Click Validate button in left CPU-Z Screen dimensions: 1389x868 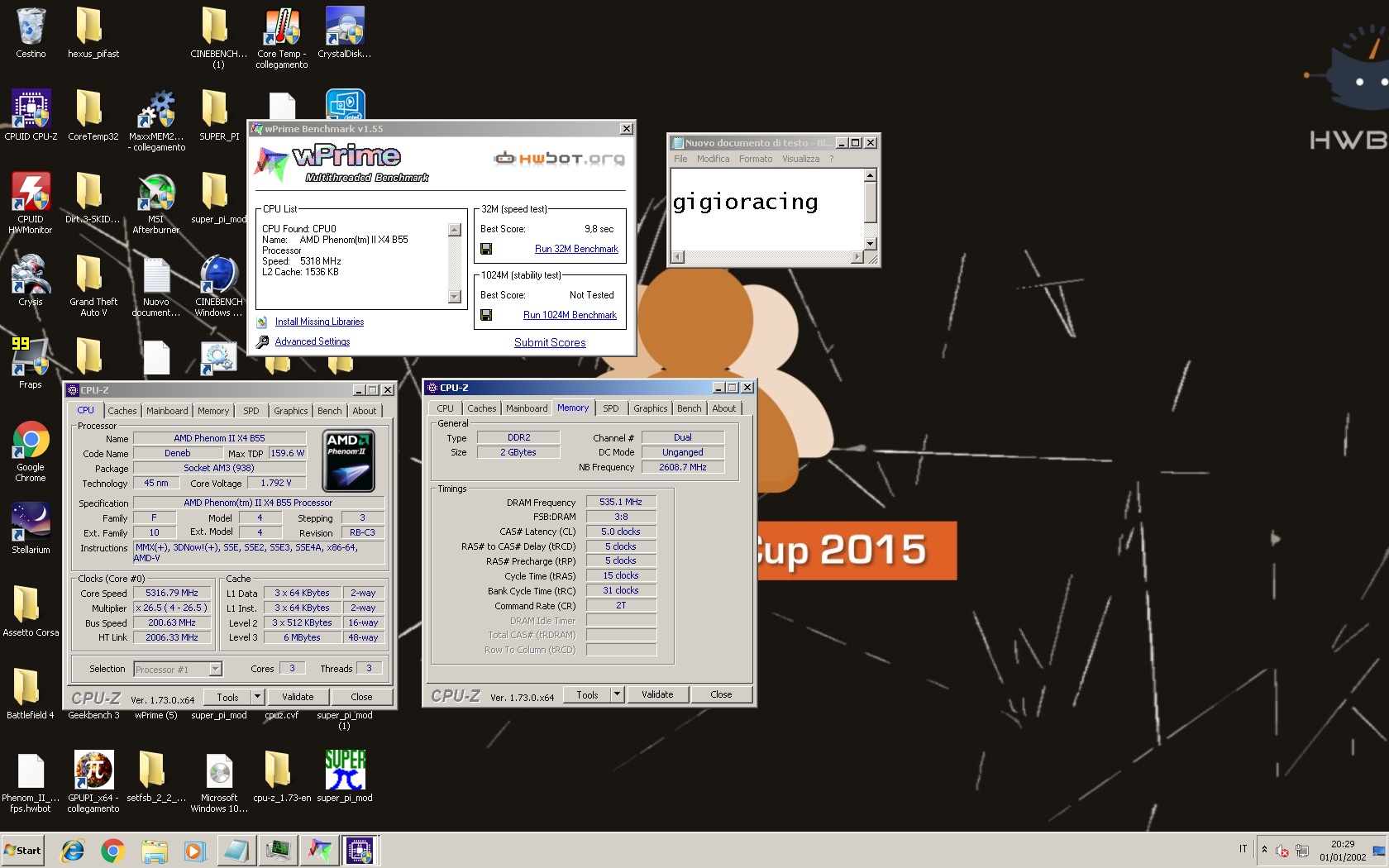coord(298,697)
